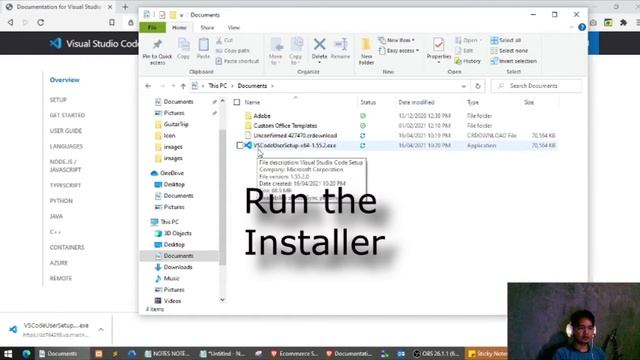Click the browser bookmark icon
The width and height of the screenshot is (640, 360).
[x=112, y=22]
